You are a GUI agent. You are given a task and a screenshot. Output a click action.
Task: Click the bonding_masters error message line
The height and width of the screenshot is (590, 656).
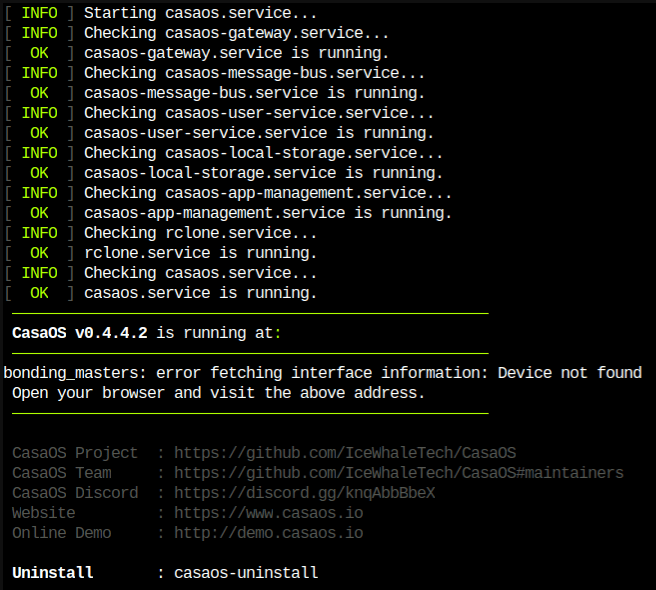[x=323, y=373]
